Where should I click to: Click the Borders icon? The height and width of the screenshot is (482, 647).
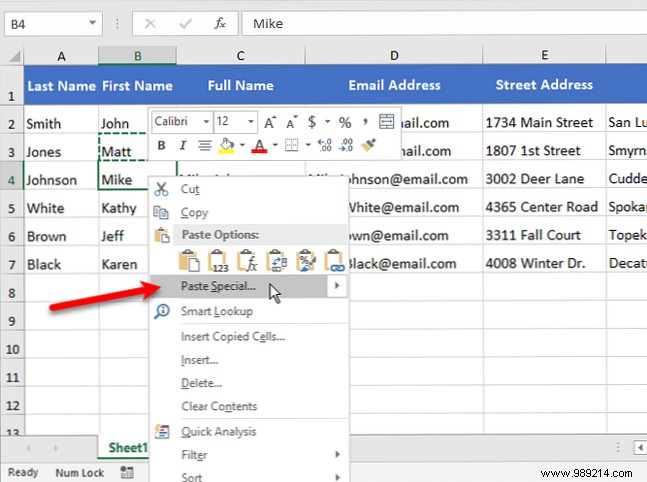292,145
